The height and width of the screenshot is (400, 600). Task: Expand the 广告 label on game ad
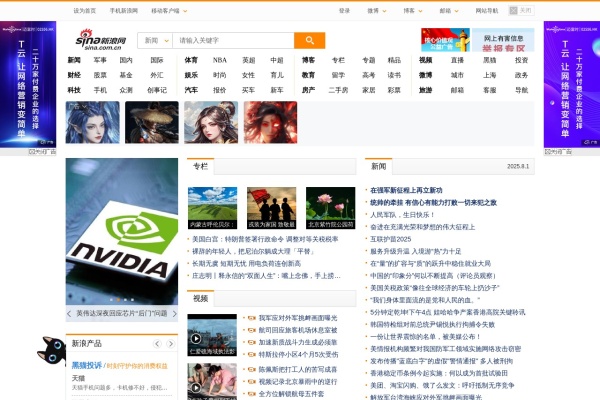(x=78, y=106)
